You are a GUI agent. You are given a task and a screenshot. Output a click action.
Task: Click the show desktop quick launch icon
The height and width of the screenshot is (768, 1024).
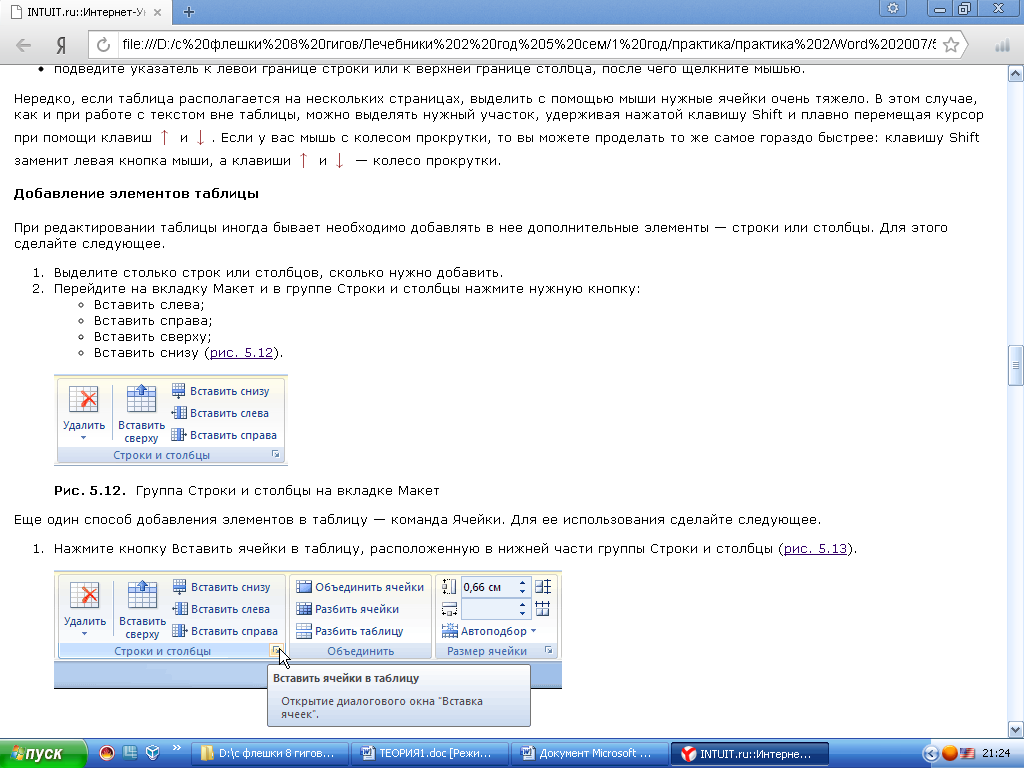click(x=130, y=753)
